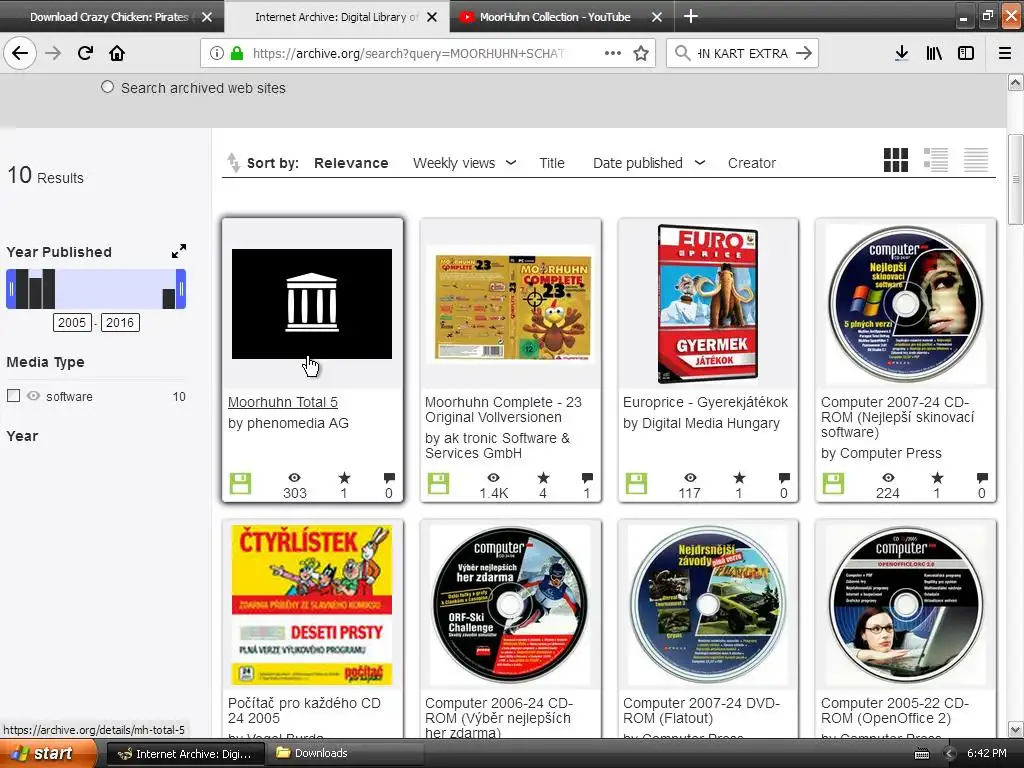This screenshot has height=768, width=1024.
Task: Open the ORF-Ski Challenge disc thumbnail
Action: [x=511, y=604]
